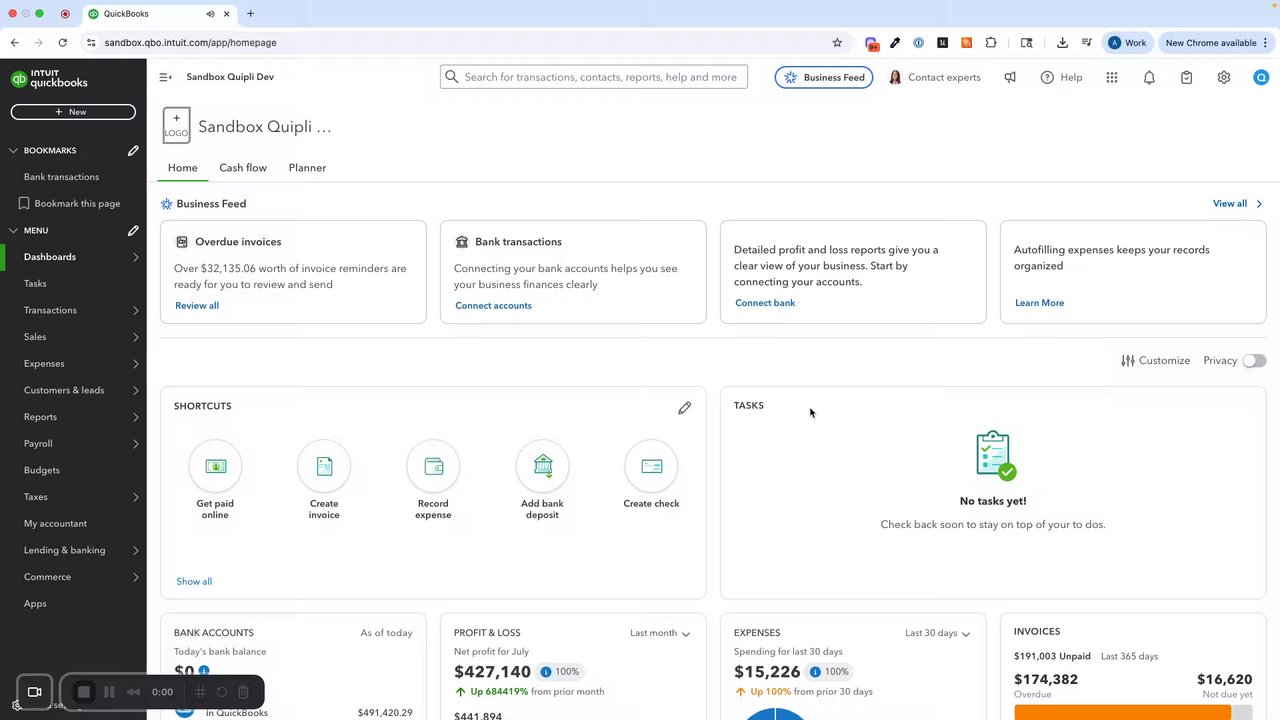The width and height of the screenshot is (1280, 720).
Task: Reload the page in Chrome
Action: click(62, 43)
